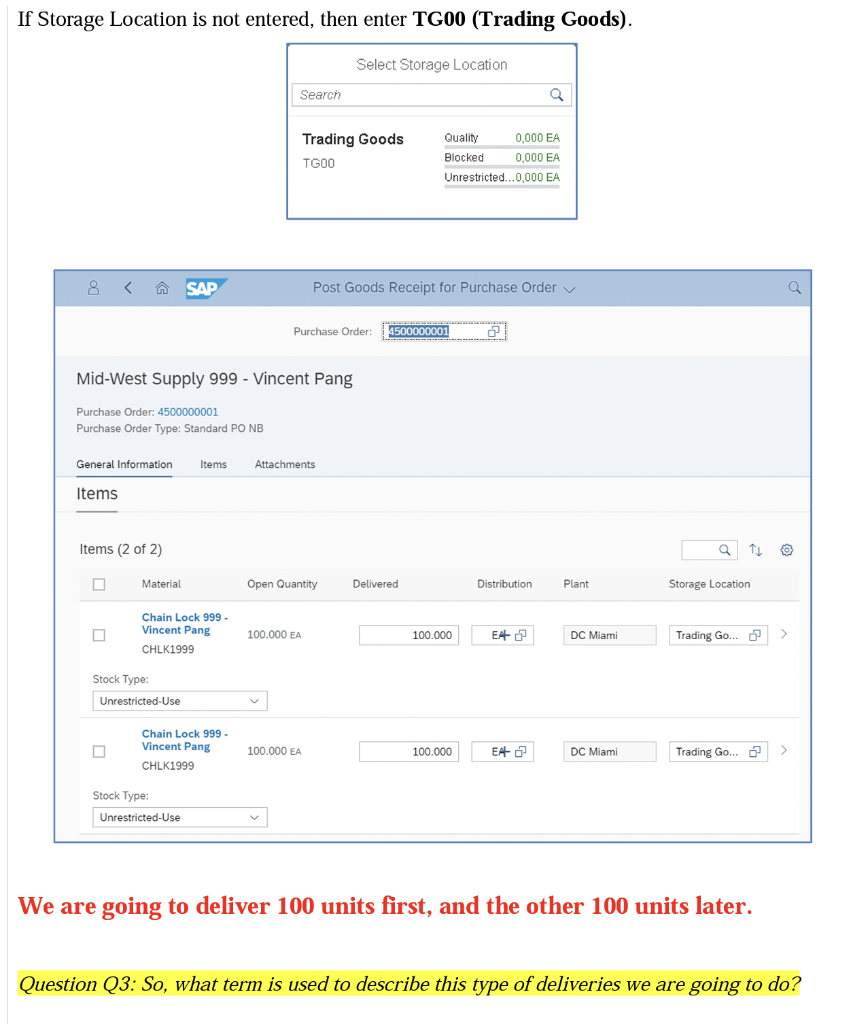Viewport: 851px width, 1024px height.
Task: Click second row DC Miami plant field
Action: (x=609, y=752)
